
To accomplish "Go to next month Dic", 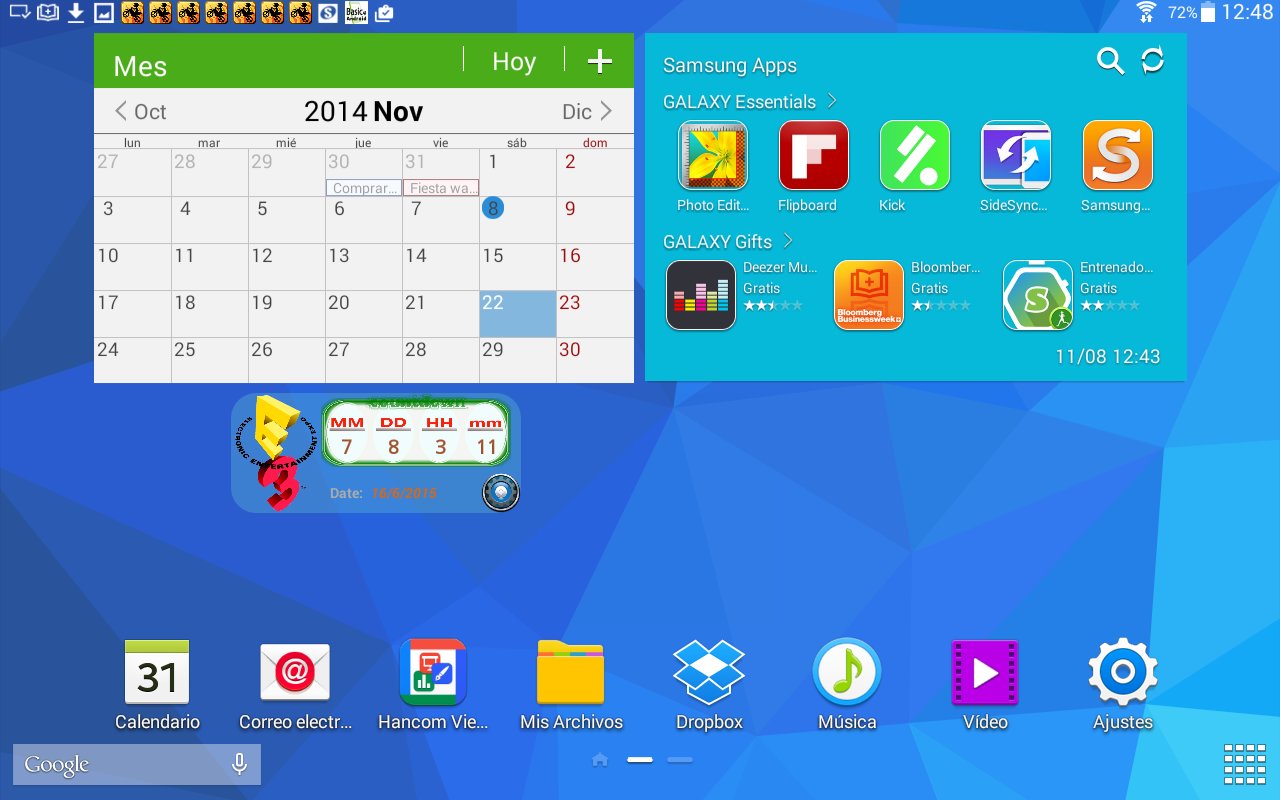I will tap(587, 111).
